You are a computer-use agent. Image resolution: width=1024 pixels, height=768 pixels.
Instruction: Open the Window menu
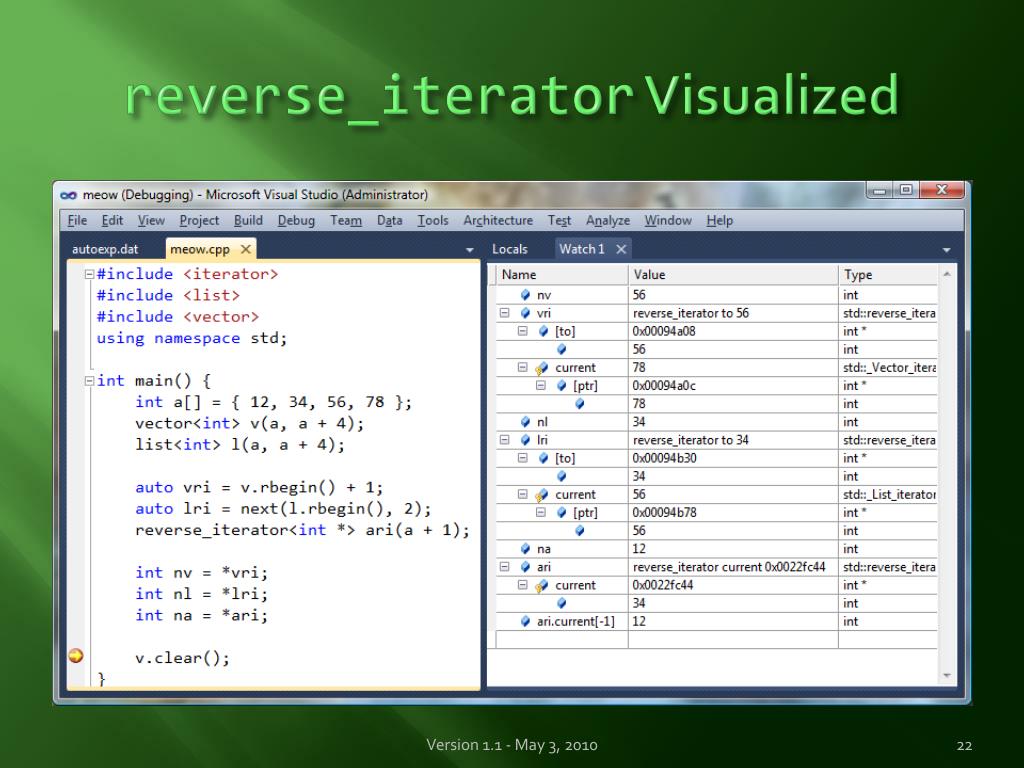668,221
